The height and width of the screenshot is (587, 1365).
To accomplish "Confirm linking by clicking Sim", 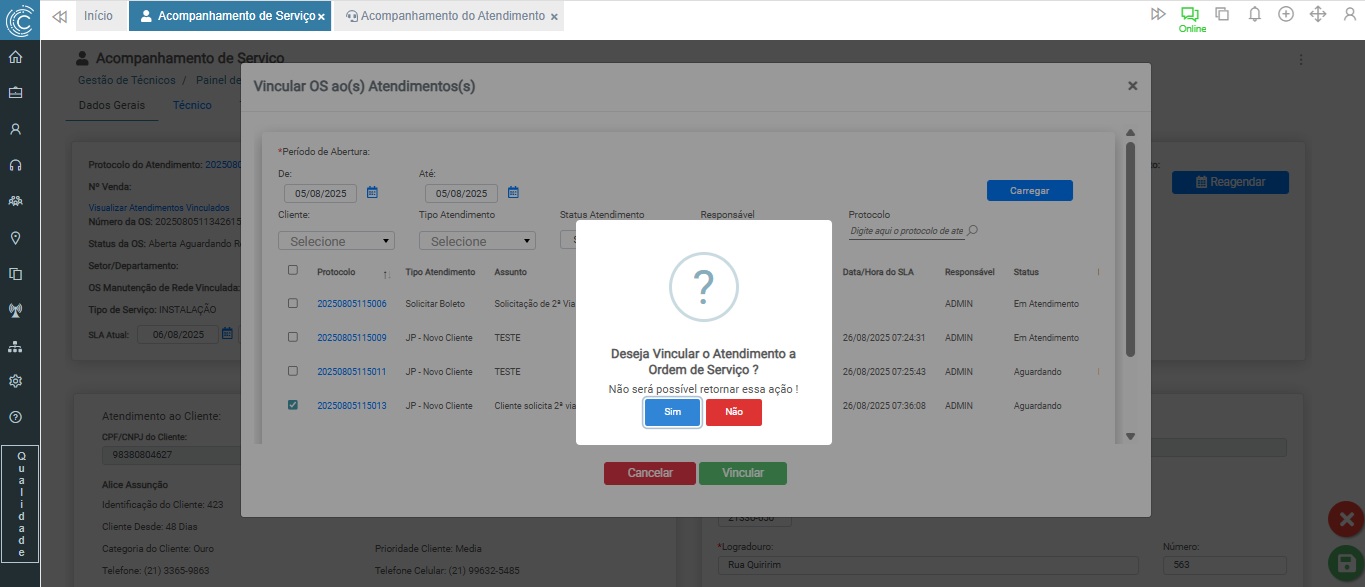I will (x=672, y=412).
